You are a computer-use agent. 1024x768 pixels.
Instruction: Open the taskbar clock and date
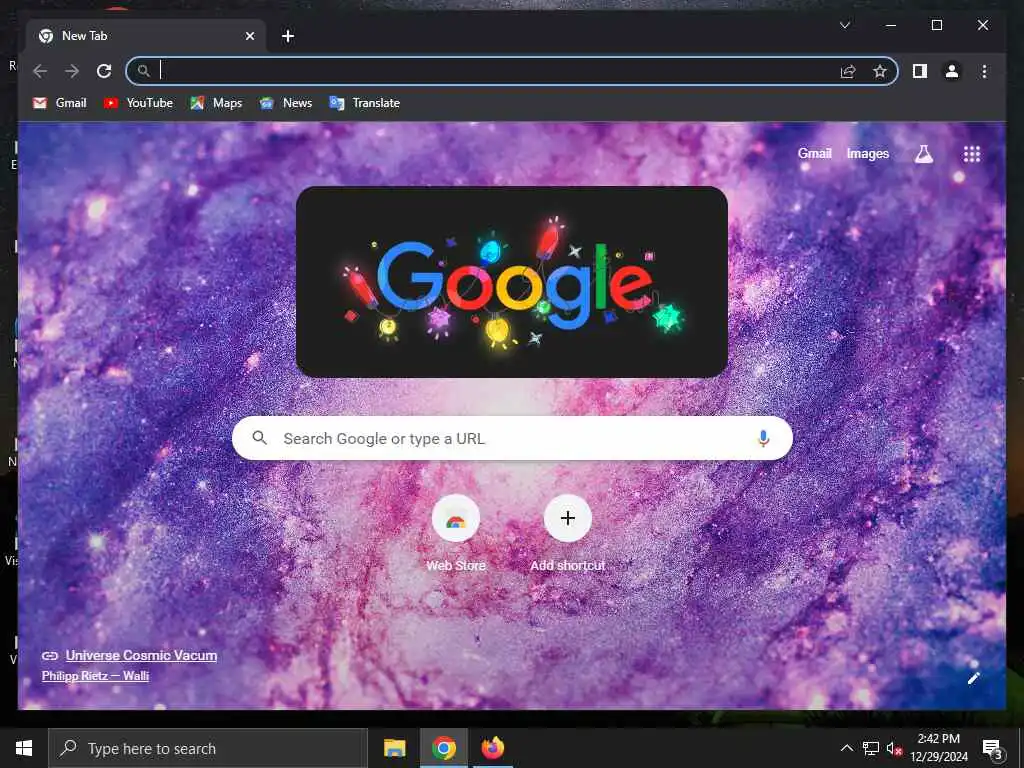938,748
